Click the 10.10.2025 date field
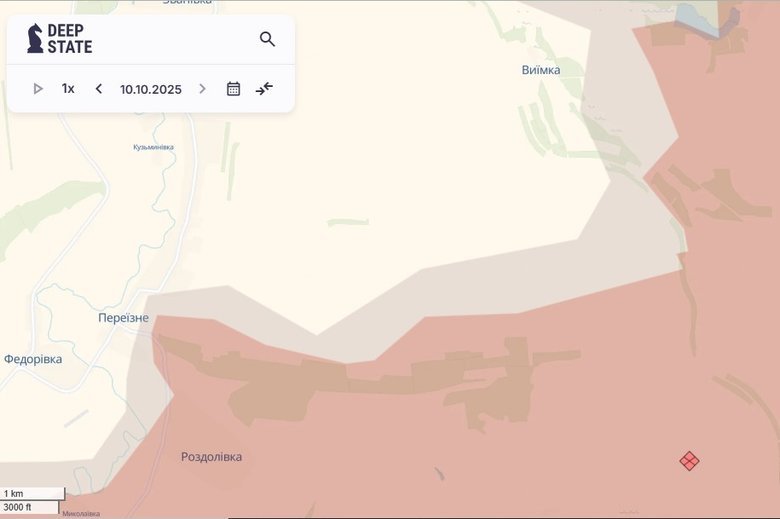780x519 pixels. point(151,89)
